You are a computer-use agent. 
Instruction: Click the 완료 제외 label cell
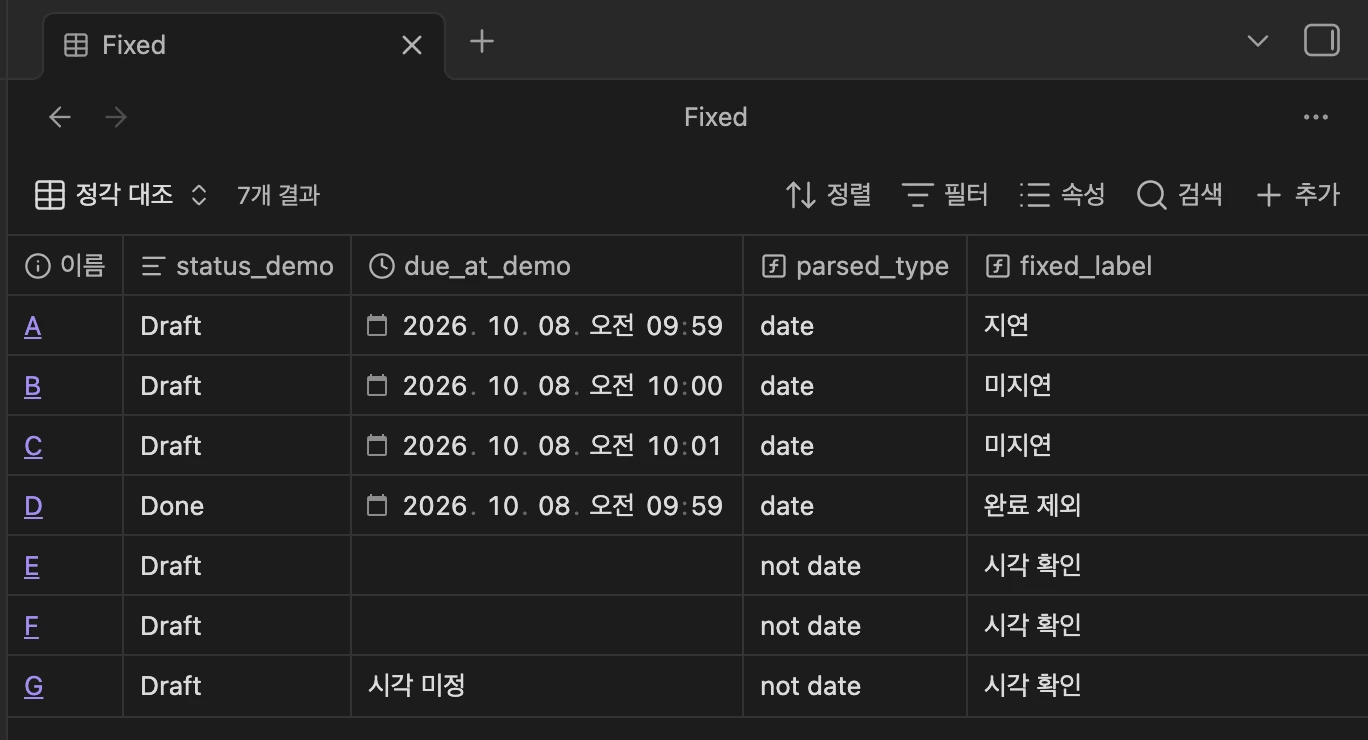point(1167,506)
